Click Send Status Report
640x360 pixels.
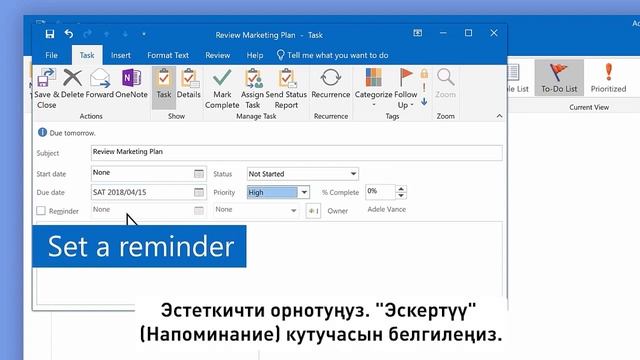286,89
